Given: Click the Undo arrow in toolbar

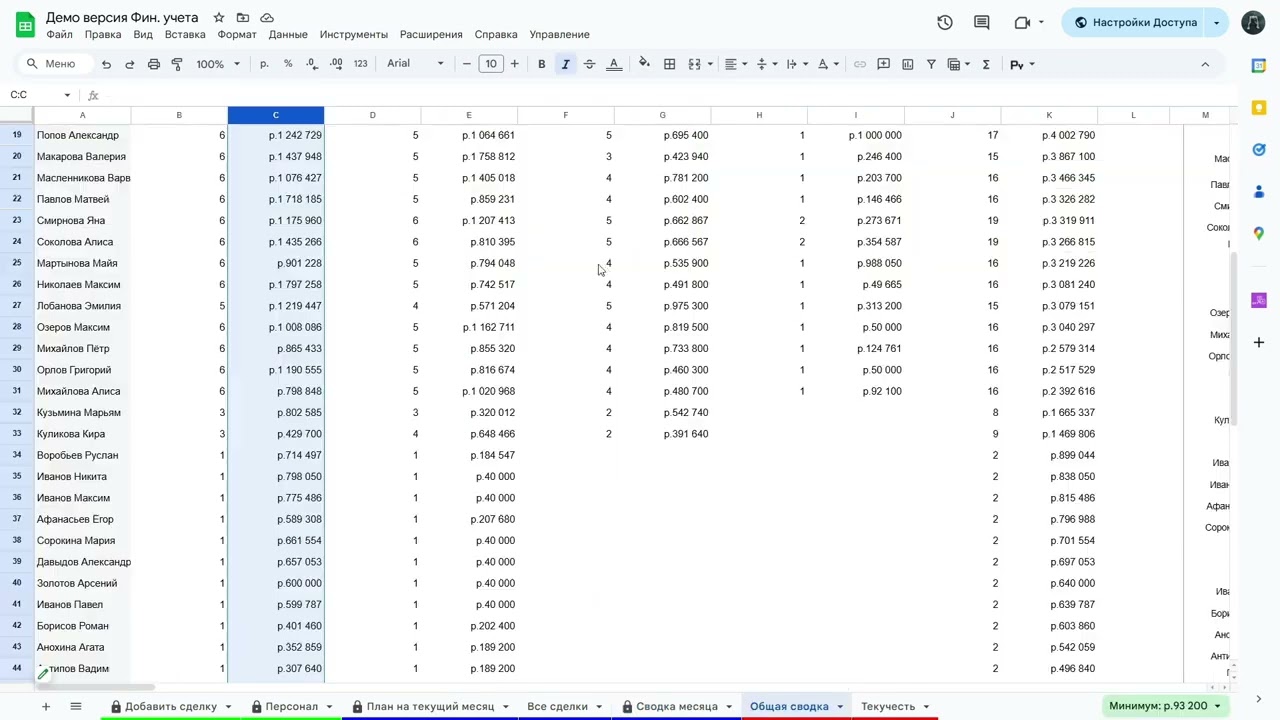Looking at the screenshot, I should coord(106,64).
